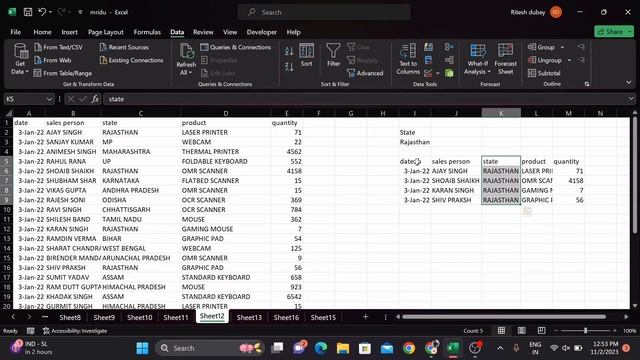Viewport: 640px width, 360px height.
Task: Import data From Text/CSV
Action: click(x=58, y=47)
